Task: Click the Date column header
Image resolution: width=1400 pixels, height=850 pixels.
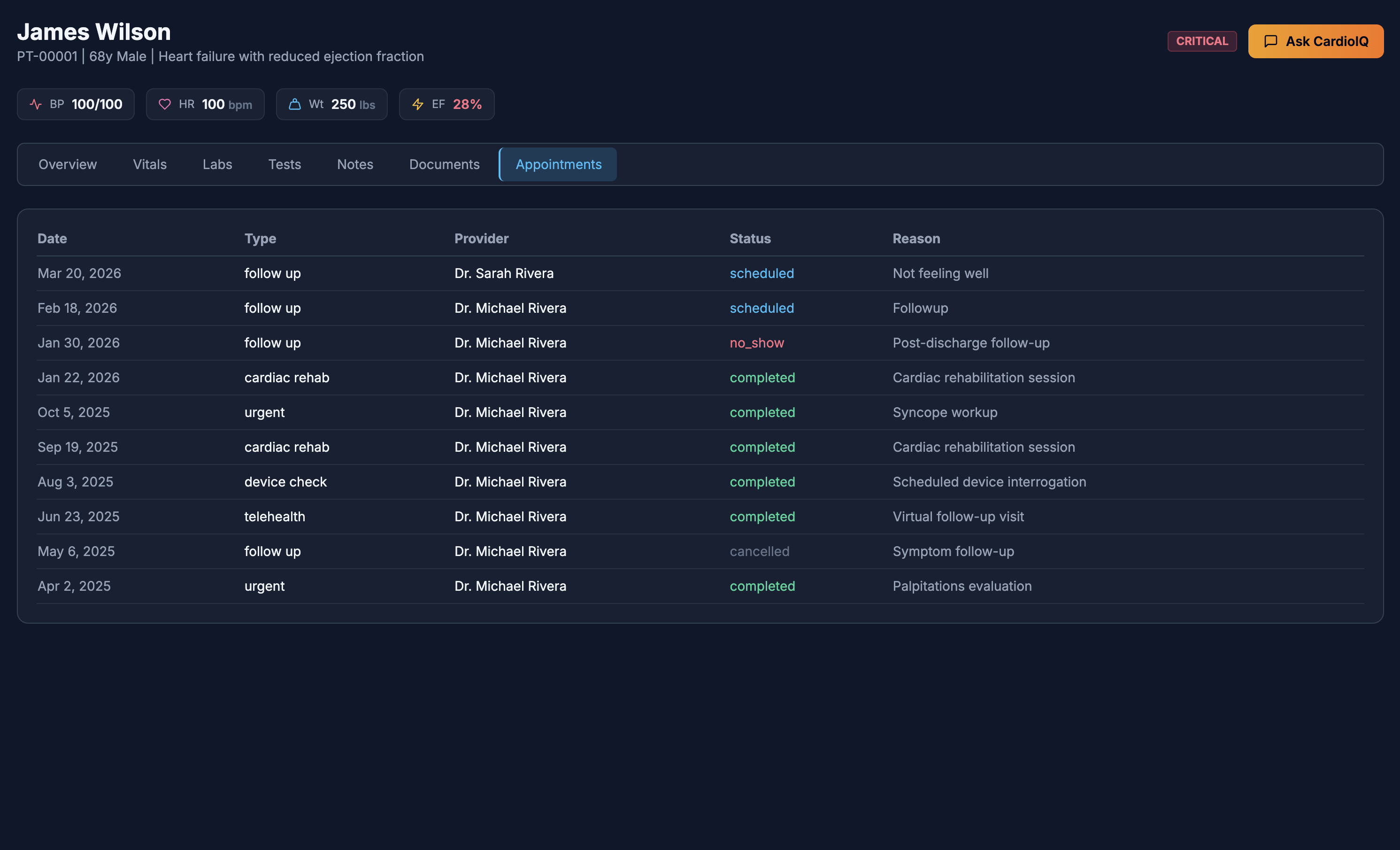Action: point(52,239)
